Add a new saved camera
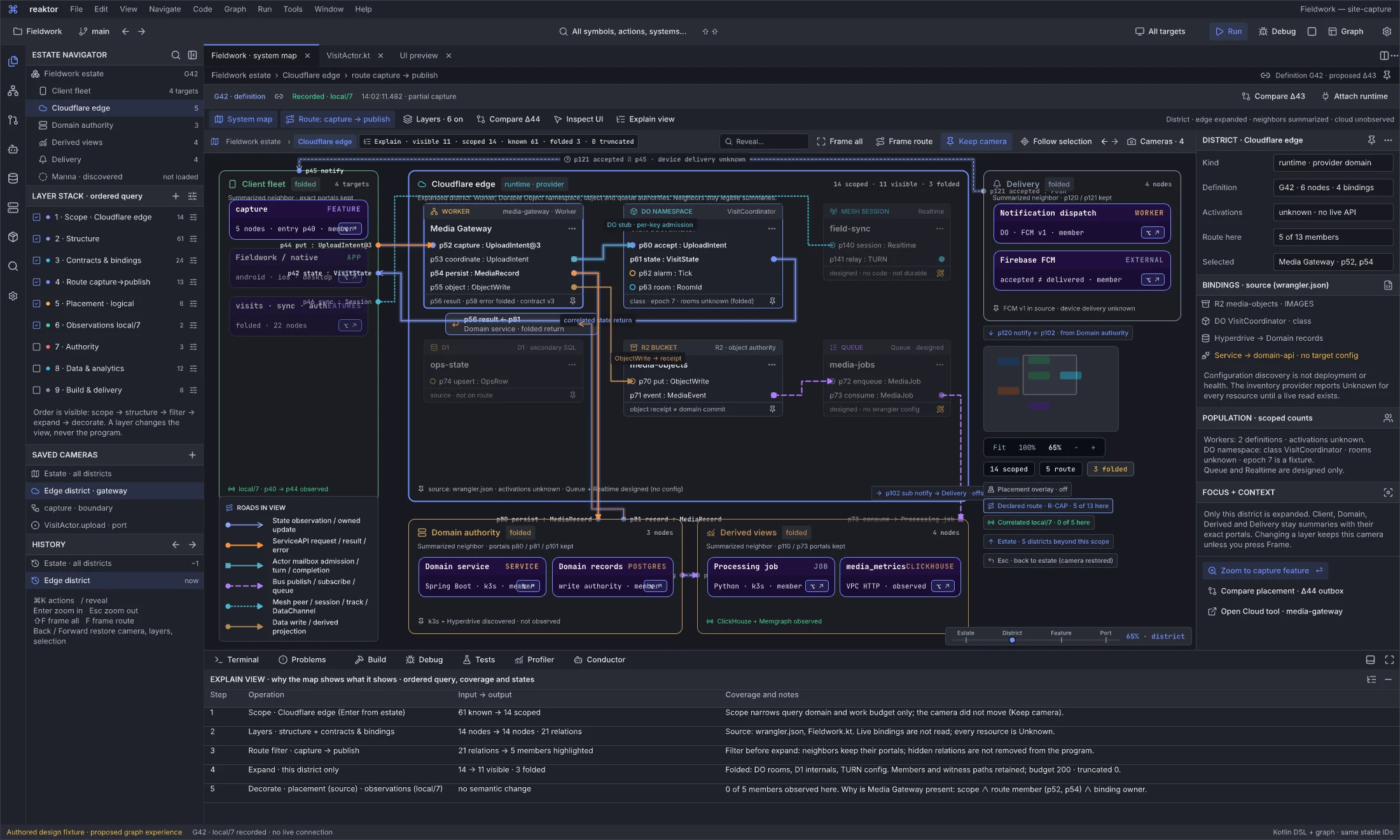 [x=193, y=455]
